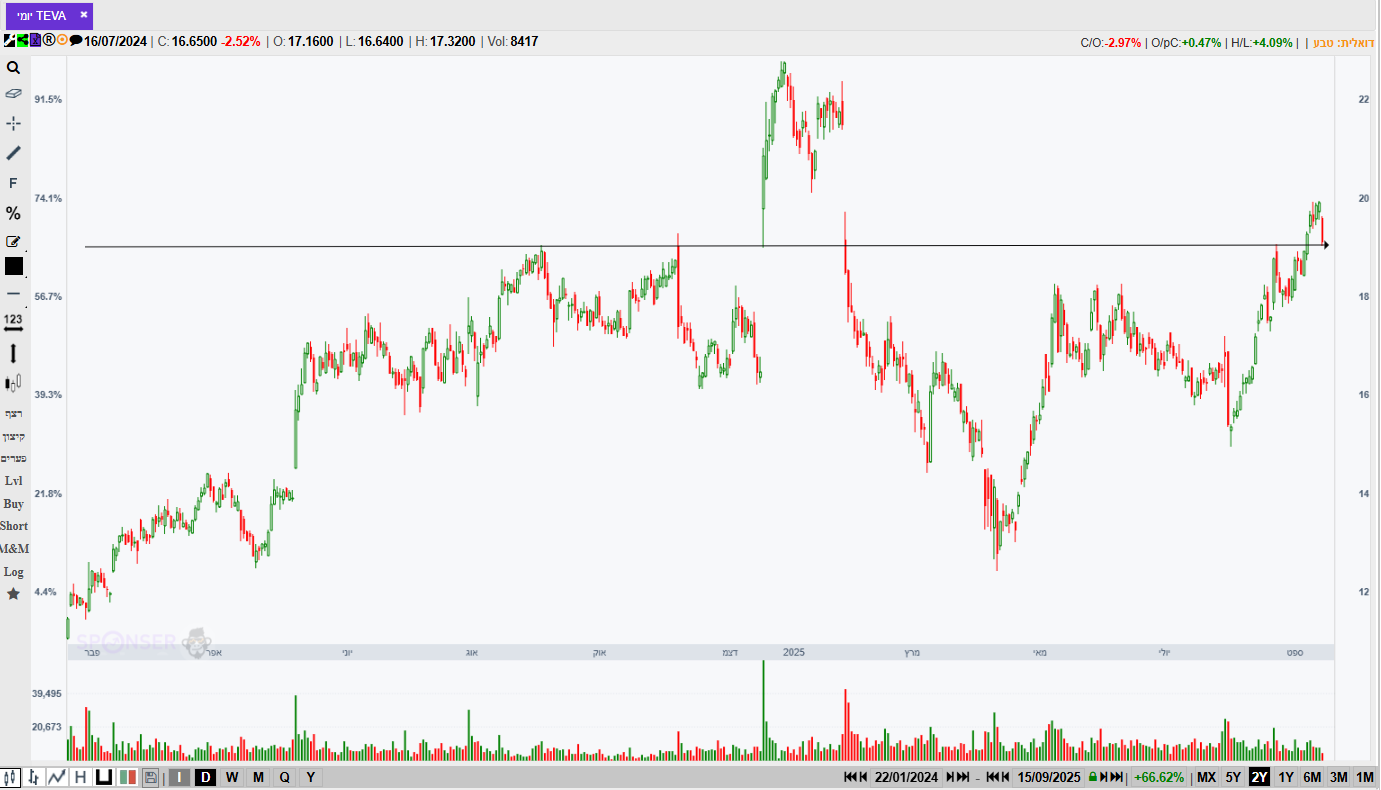Click the -2.52% daily change value
1381x790 pixels.
[x=241, y=41]
